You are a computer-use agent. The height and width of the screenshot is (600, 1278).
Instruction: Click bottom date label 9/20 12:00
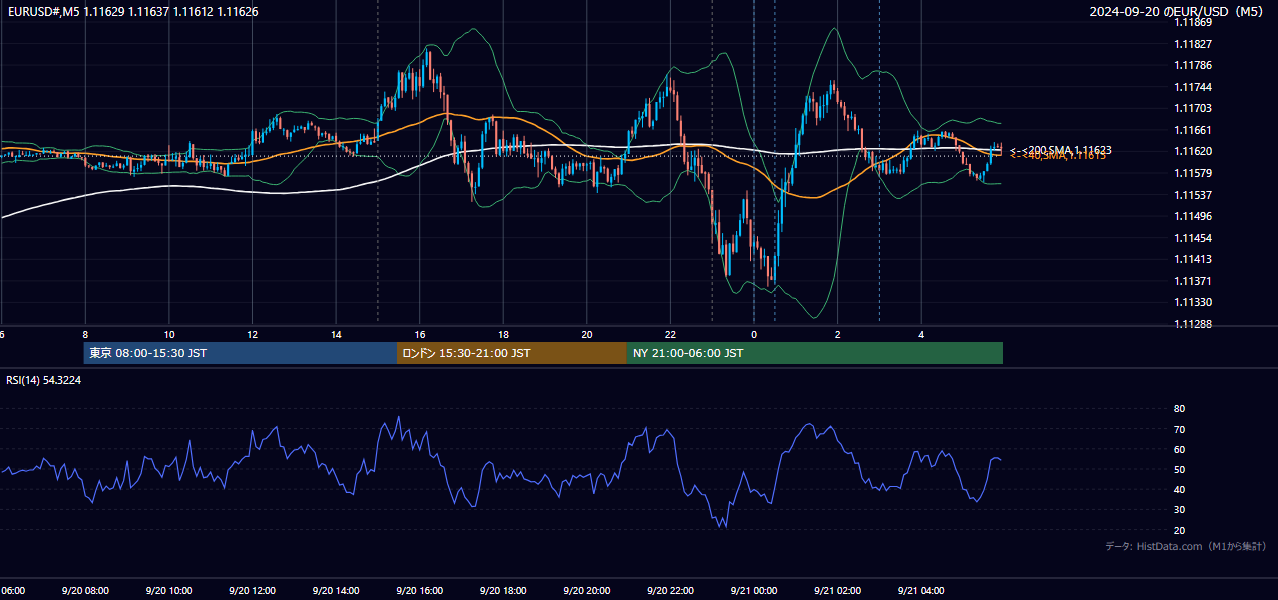pyautogui.click(x=253, y=591)
